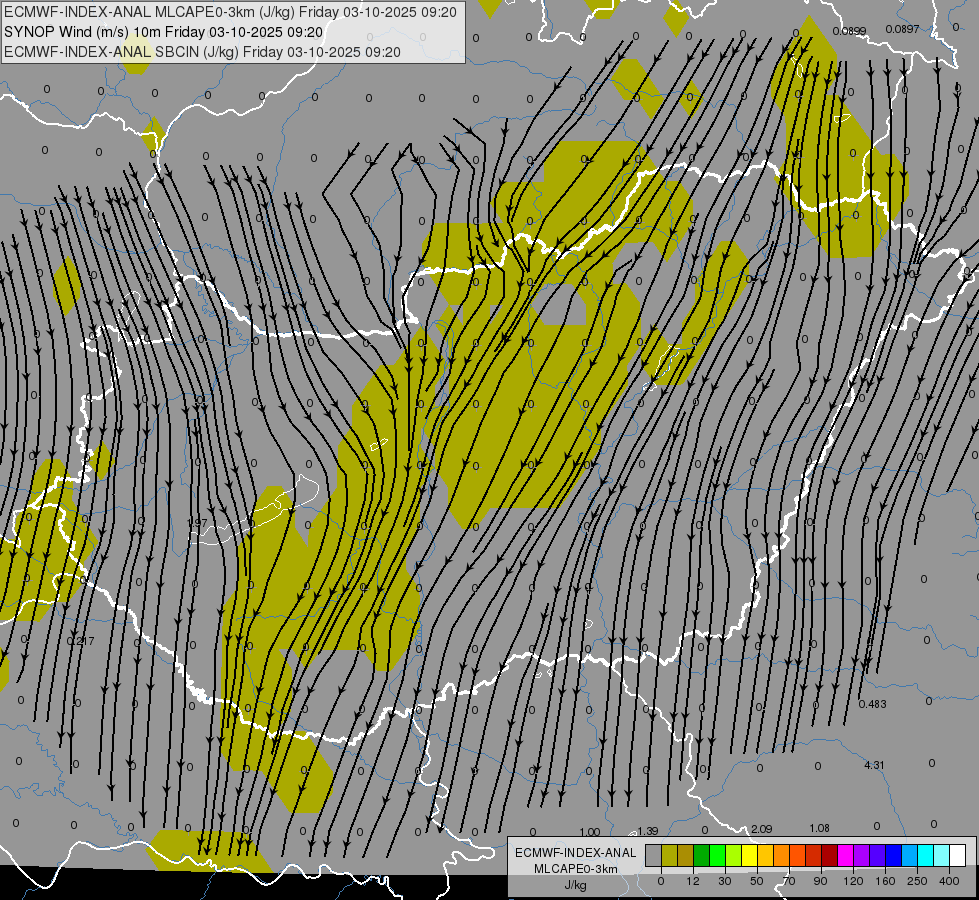Click the magenta legend swatch

[x=846, y=855]
